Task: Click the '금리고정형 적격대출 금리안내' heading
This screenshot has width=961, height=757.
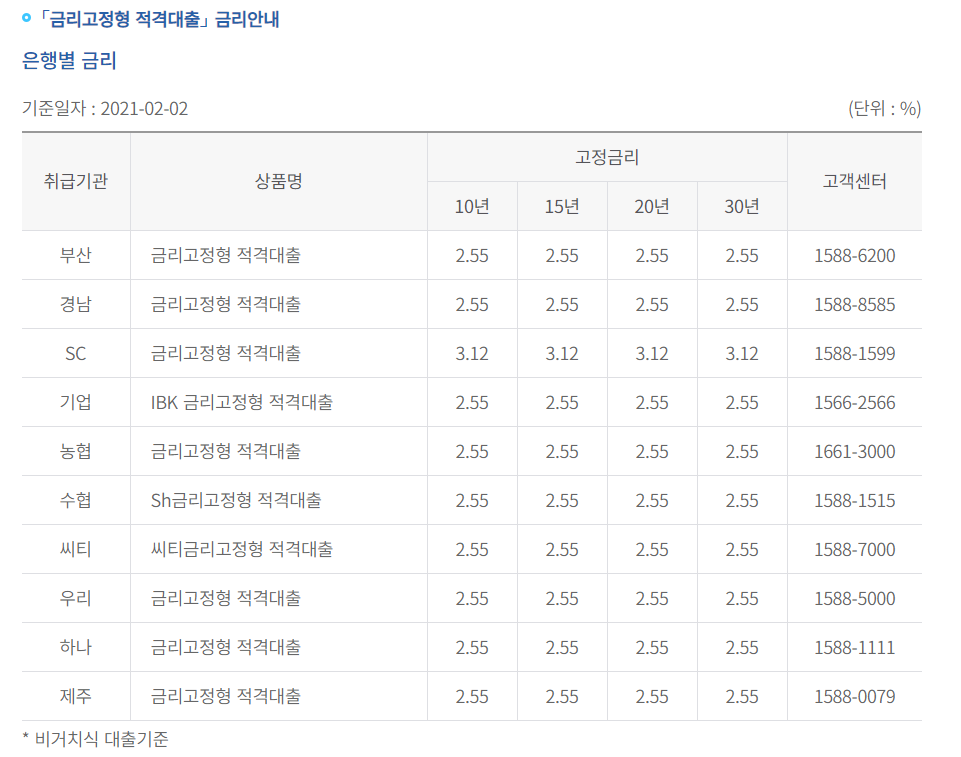Action: pyautogui.click(x=158, y=19)
